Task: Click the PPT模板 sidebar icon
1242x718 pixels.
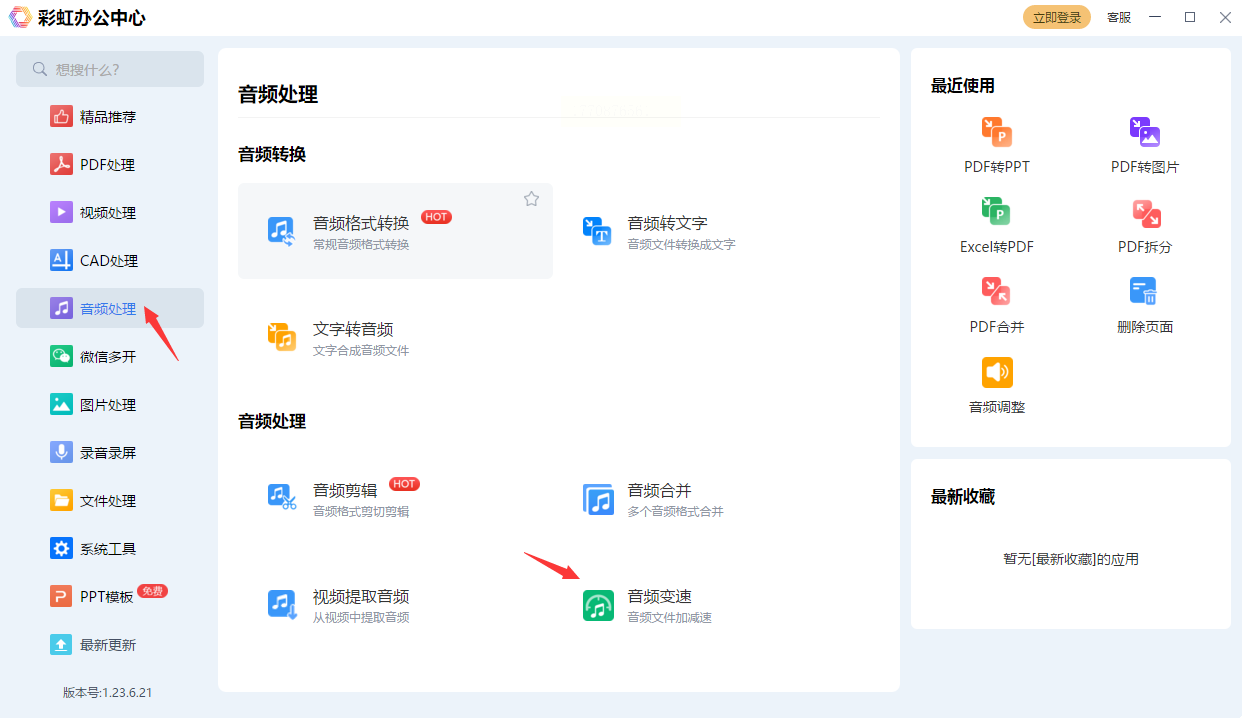Action: coord(62,597)
